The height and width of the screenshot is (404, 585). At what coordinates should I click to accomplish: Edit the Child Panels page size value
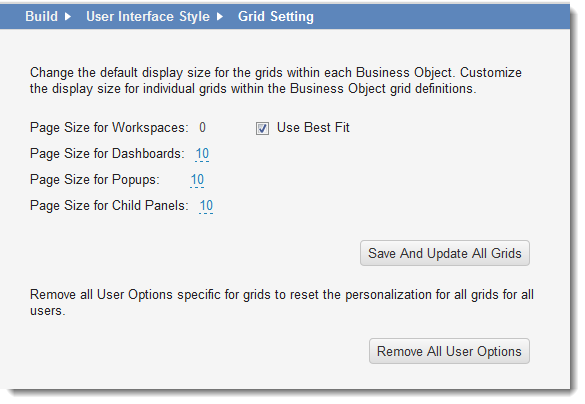pyautogui.click(x=206, y=206)
